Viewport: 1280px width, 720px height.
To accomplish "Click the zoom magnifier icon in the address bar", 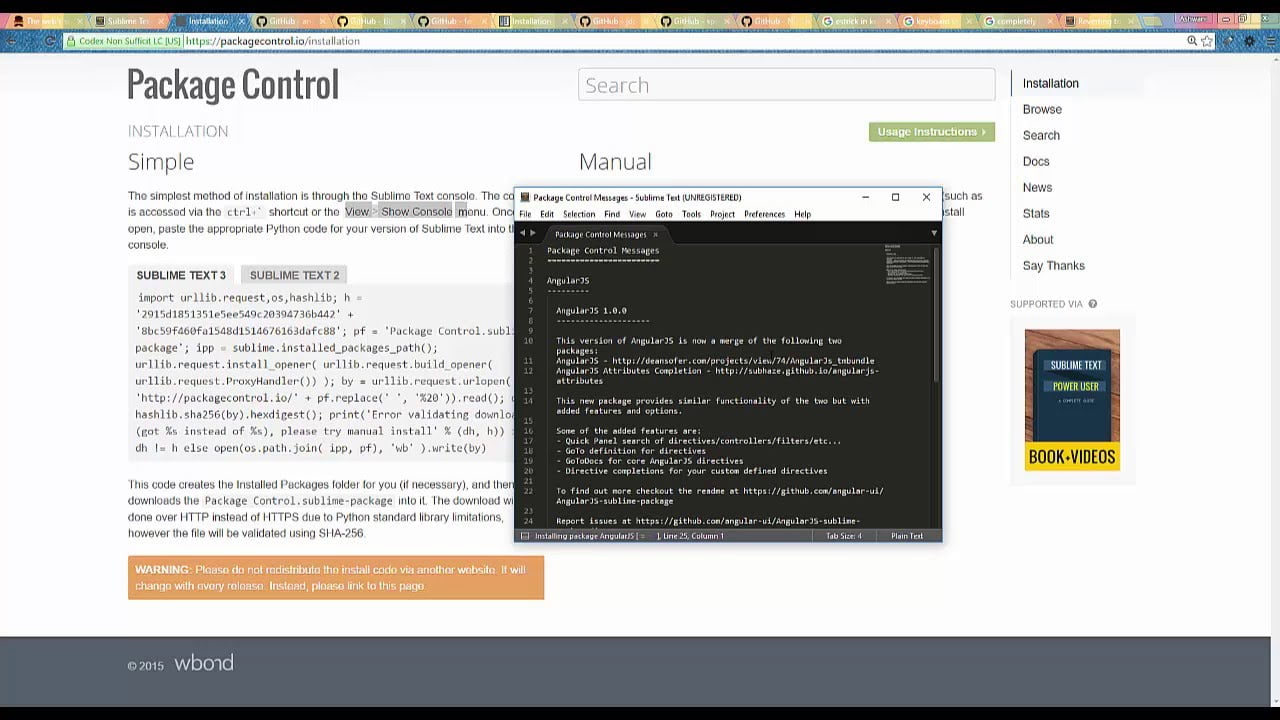I will click(1192, 41).
